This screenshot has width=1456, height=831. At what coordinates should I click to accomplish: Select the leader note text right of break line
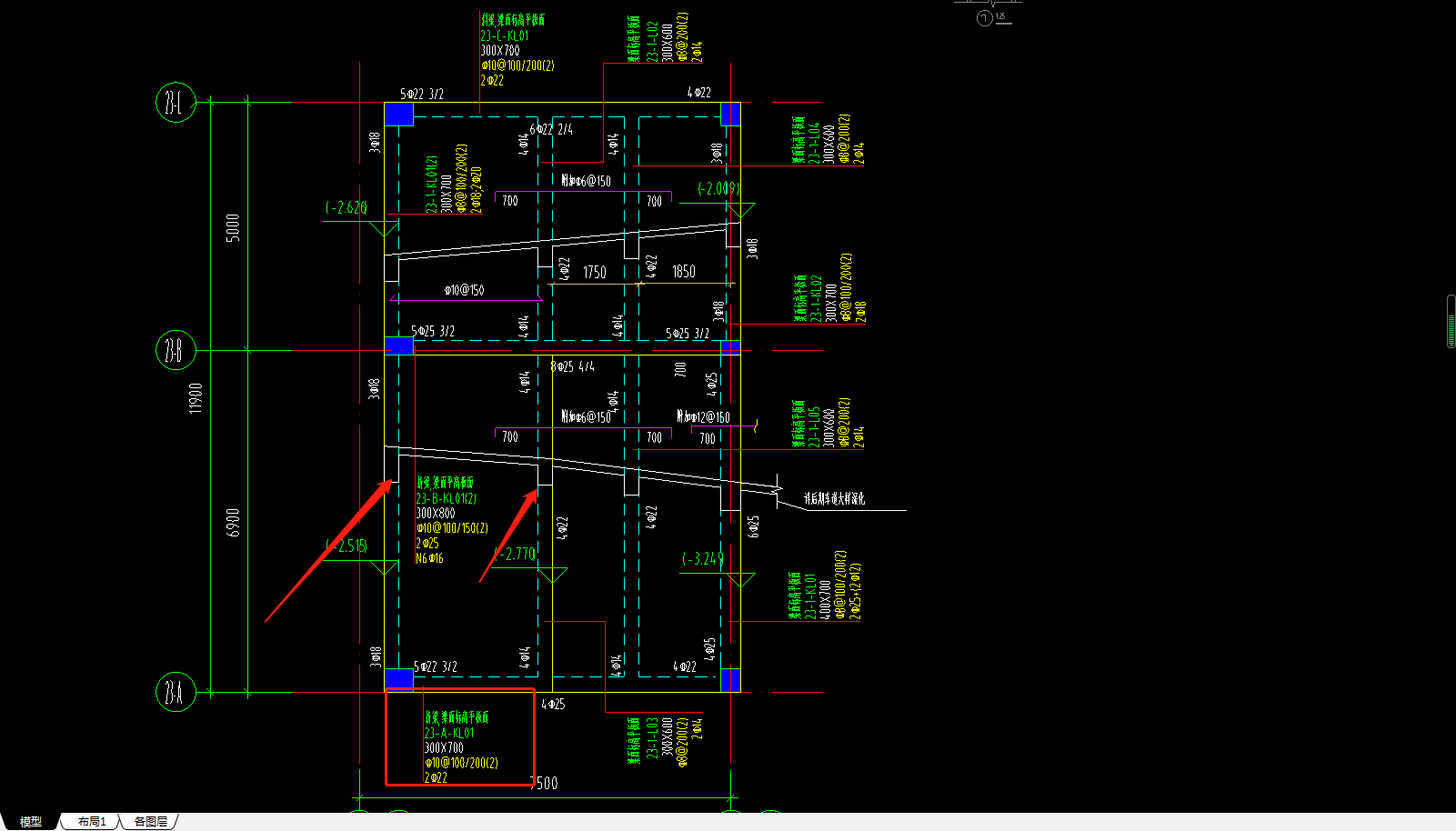[834, 498]
